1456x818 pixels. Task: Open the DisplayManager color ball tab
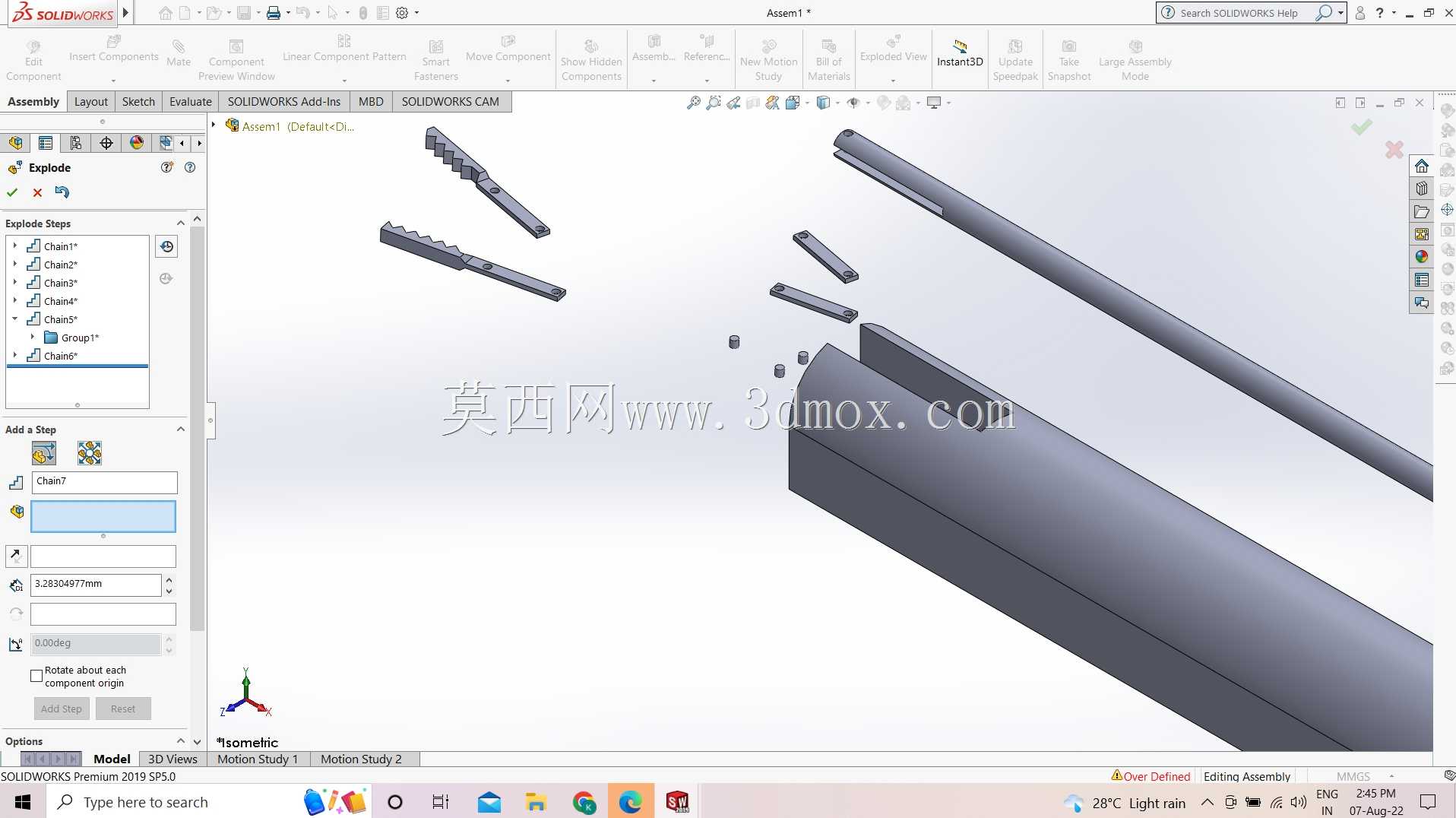pyautogui.click(x=137, y=143)
